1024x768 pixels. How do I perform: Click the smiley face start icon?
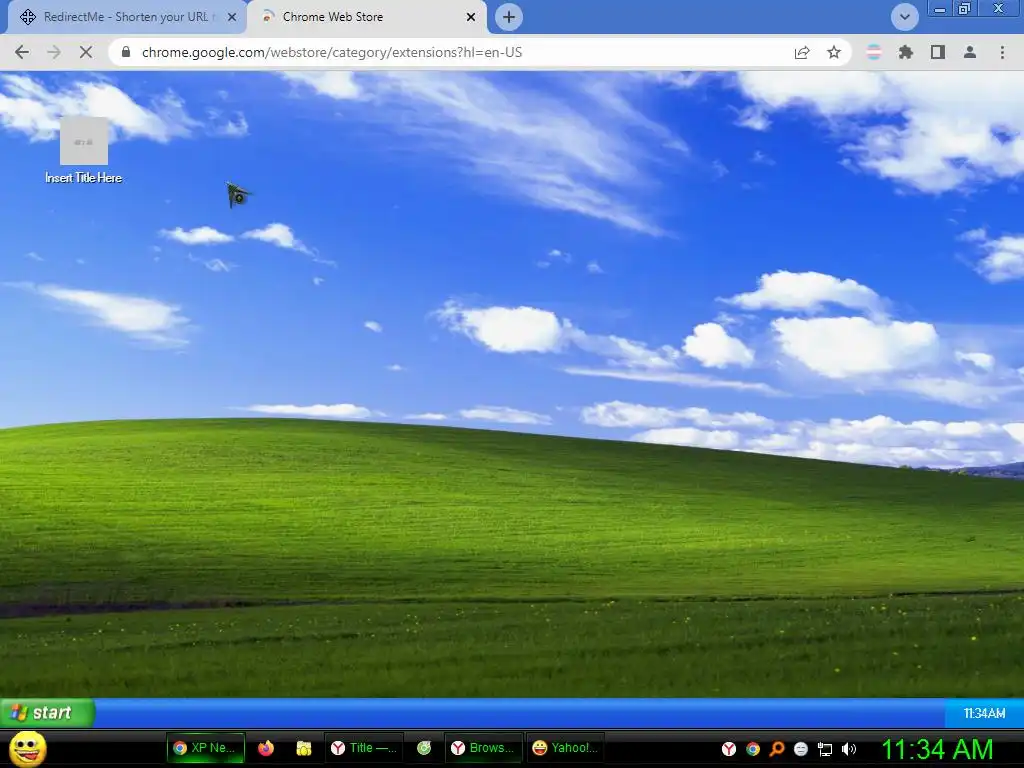(27, 748)
